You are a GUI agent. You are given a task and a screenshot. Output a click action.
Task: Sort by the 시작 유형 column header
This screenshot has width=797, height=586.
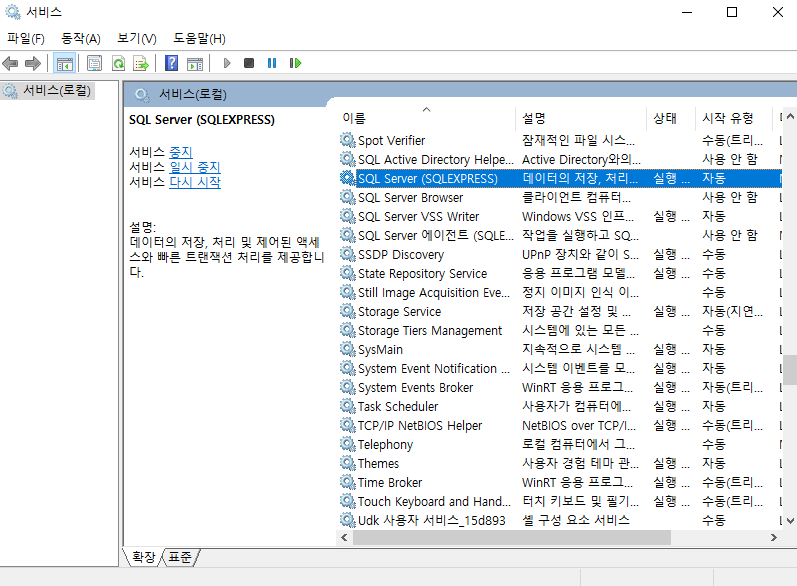(732, 118)
